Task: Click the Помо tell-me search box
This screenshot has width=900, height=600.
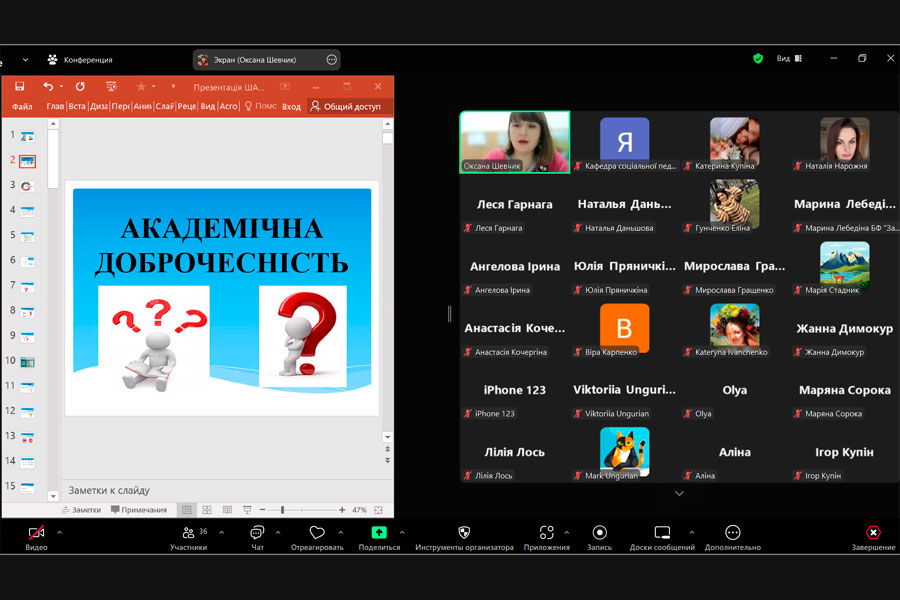Action: 261,106
